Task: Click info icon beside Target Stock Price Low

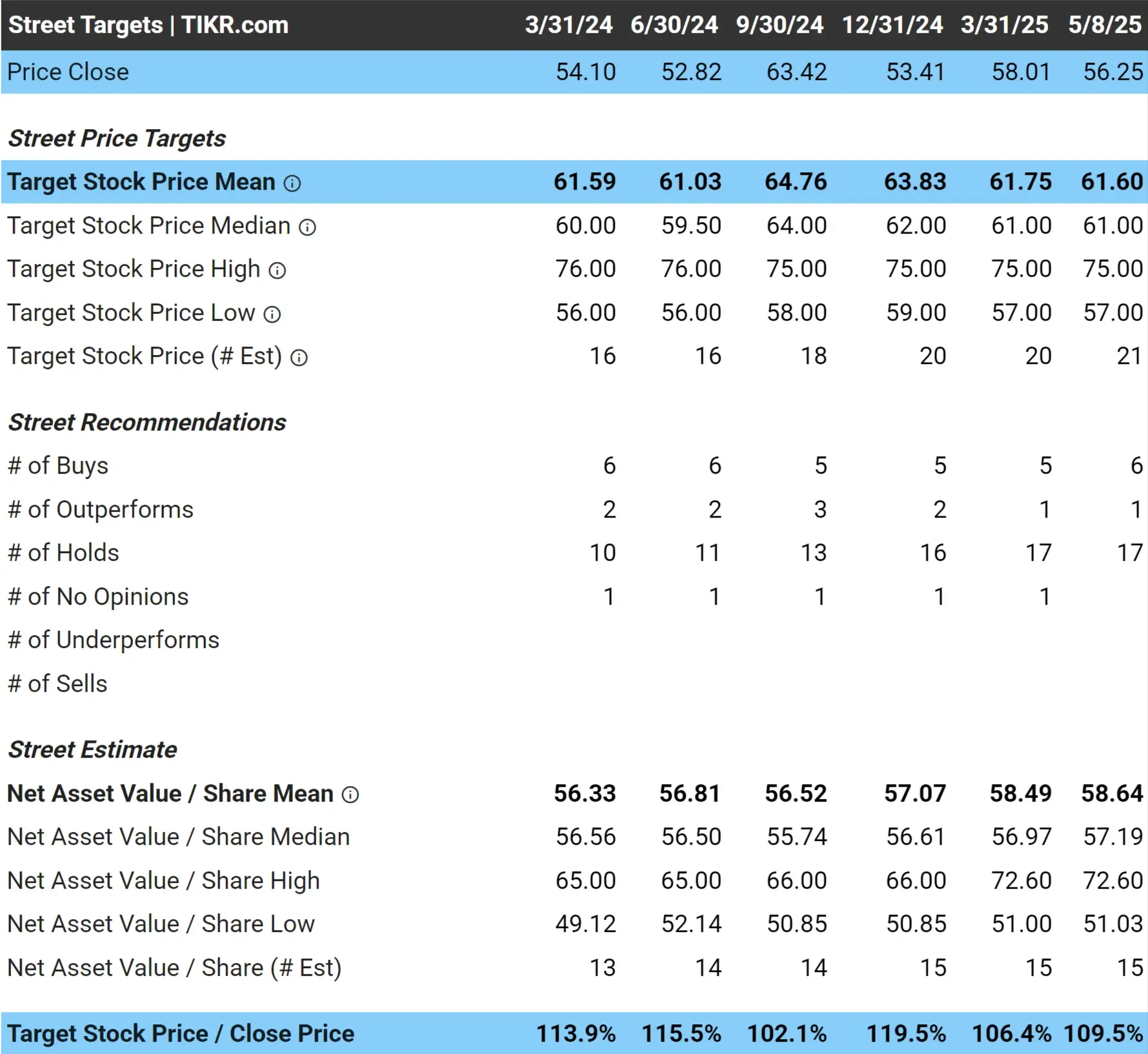Action: (272, 314)
